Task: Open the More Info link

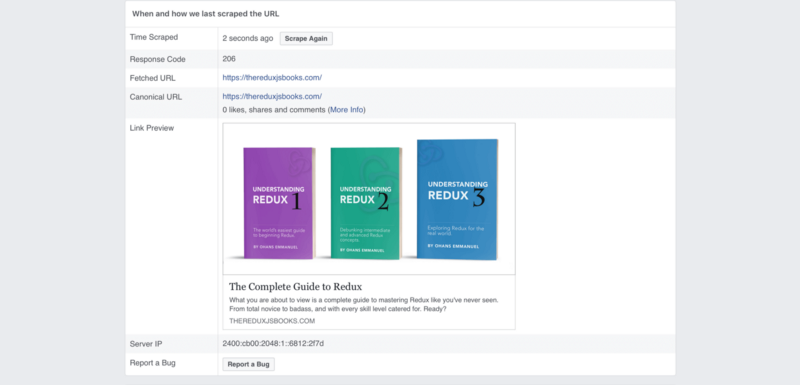Action: coord(346,110)
